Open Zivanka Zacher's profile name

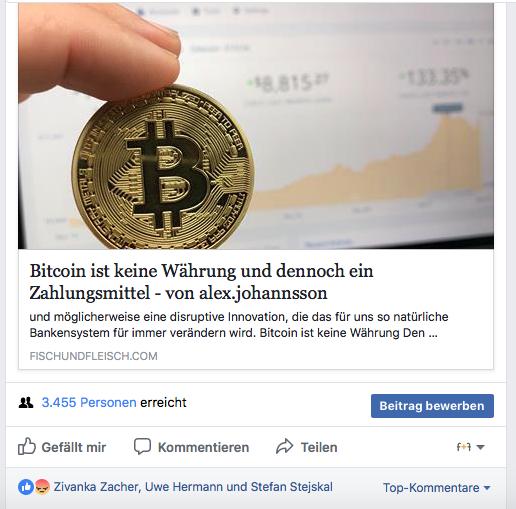[96, 487]
